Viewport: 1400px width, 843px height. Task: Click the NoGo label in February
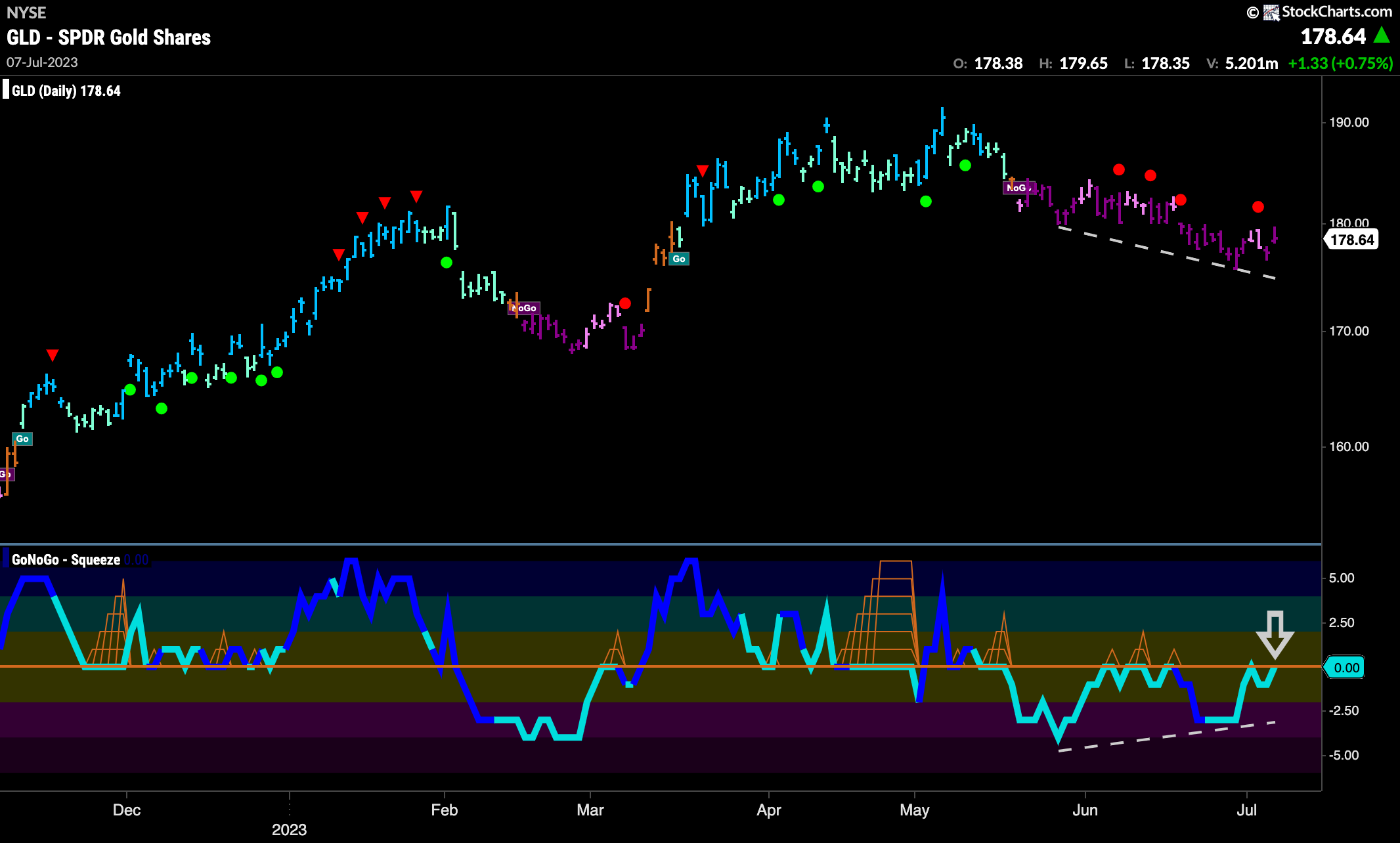(x=524, y=308)
